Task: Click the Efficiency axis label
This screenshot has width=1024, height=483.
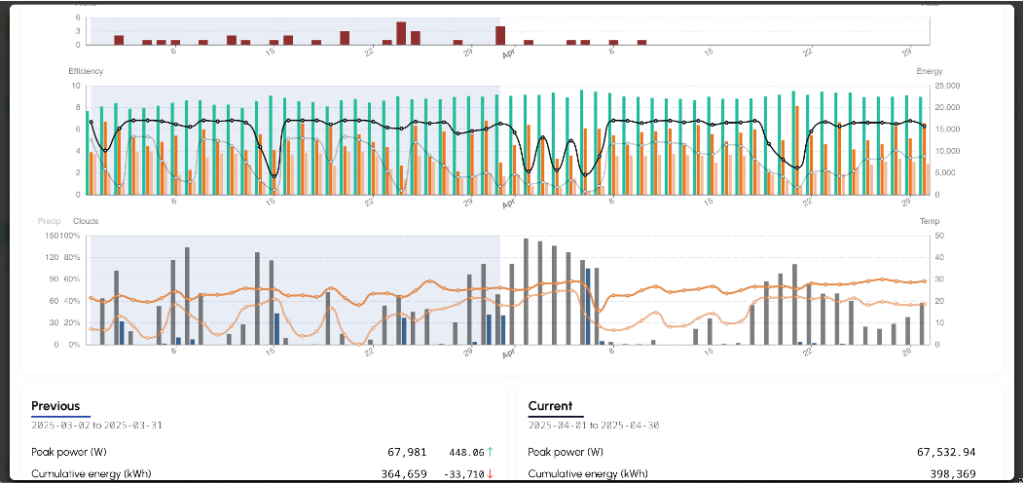Action: click(85, 71)
